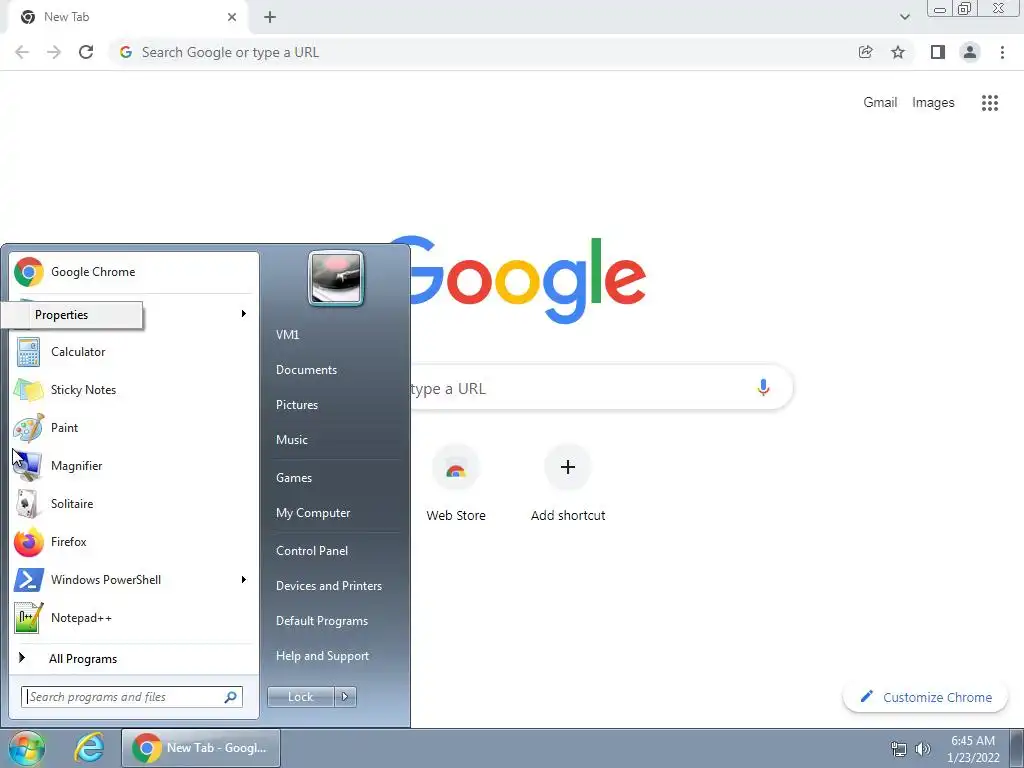Open the tab search chevron
This screenshot has width=1024, height=768.
click(904, 17)
